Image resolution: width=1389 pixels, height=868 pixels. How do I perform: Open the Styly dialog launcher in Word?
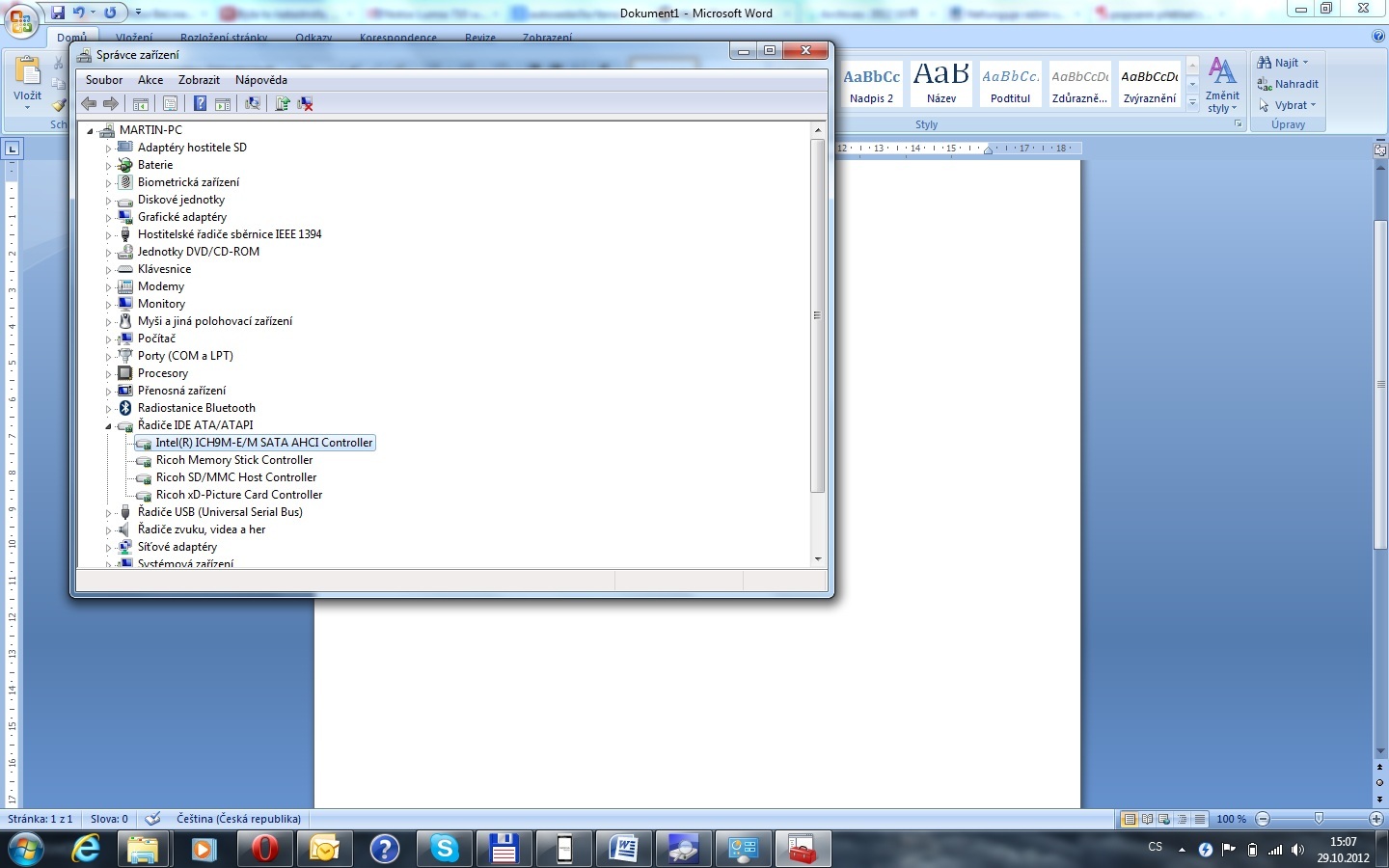point(1238,124)
